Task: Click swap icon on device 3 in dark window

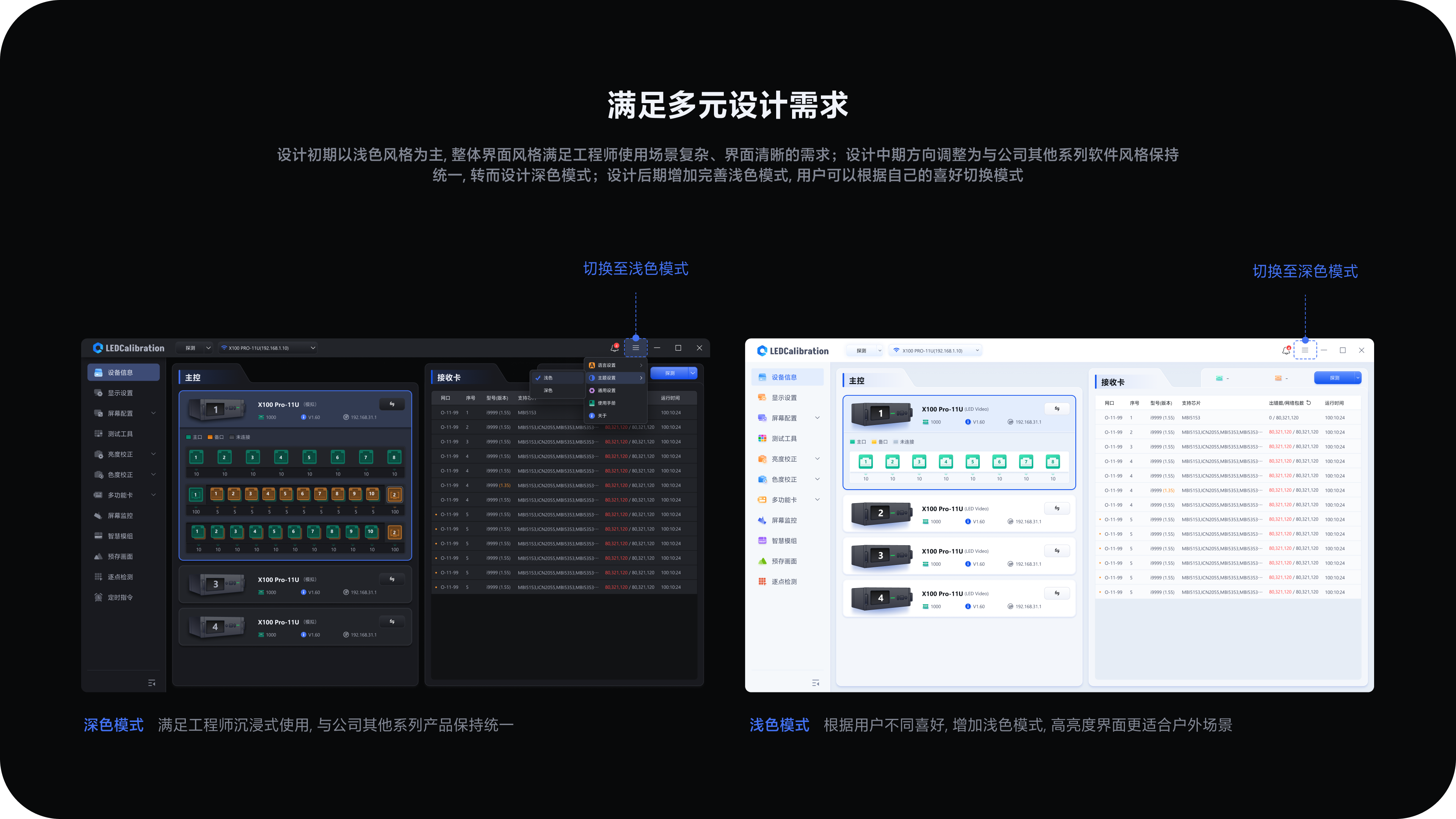Action: click(x=392, y=579)
